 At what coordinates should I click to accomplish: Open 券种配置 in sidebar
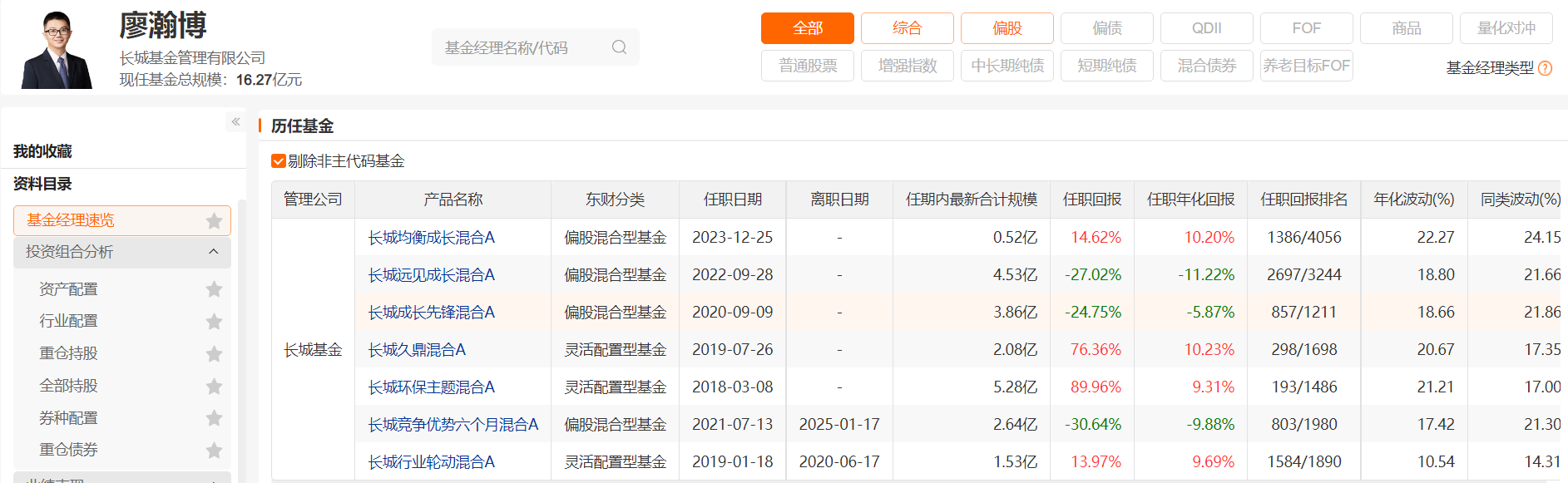[x=68, y=418]
